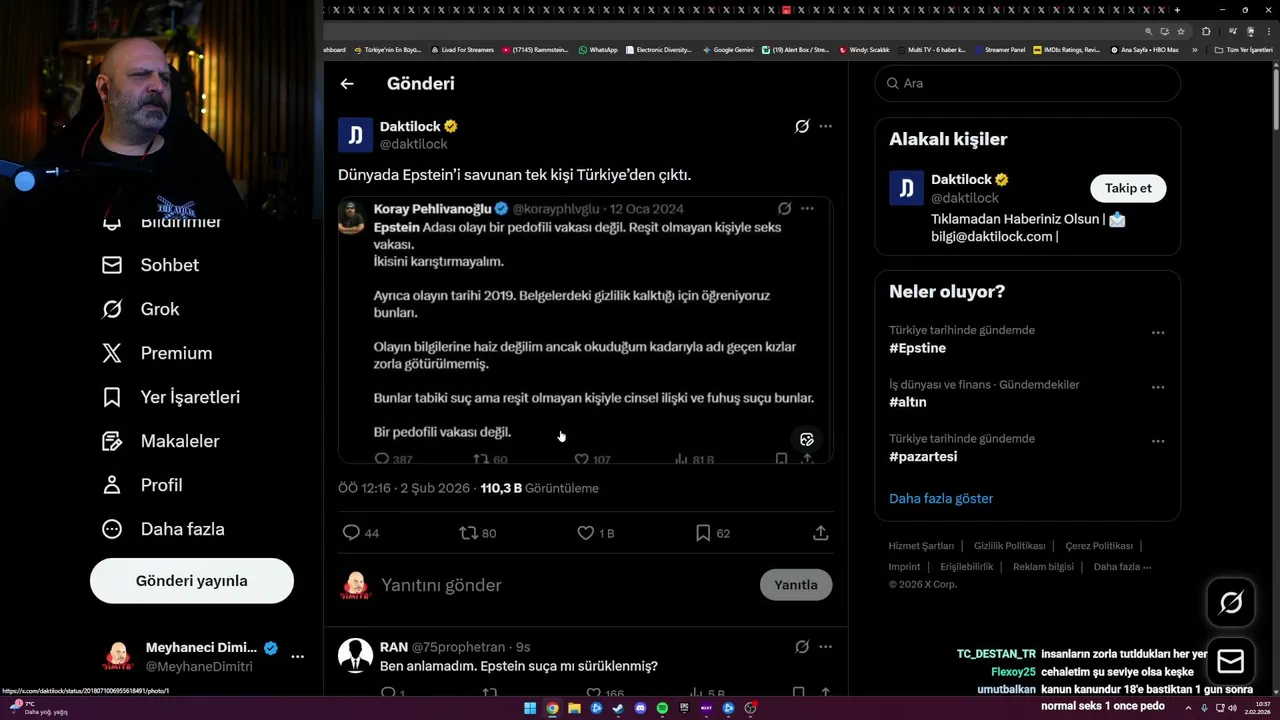Open a new browser tab with plus

coord(1177,10)
